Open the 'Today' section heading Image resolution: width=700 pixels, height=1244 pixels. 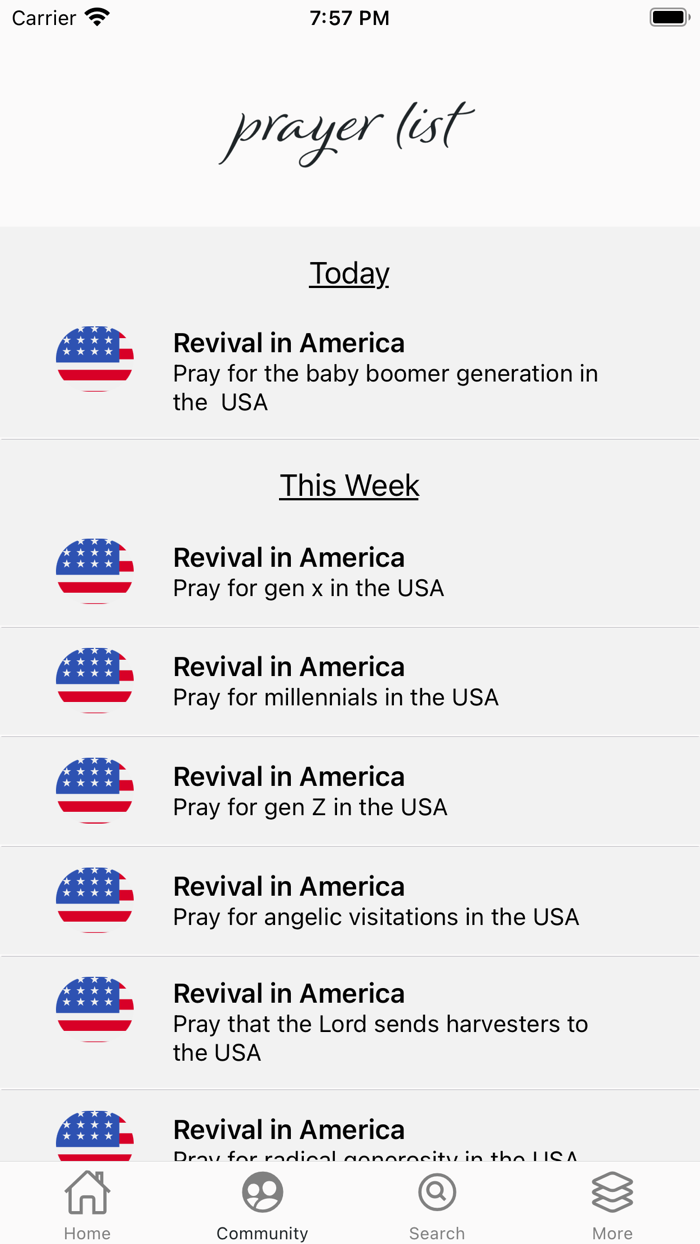point(349,273)
